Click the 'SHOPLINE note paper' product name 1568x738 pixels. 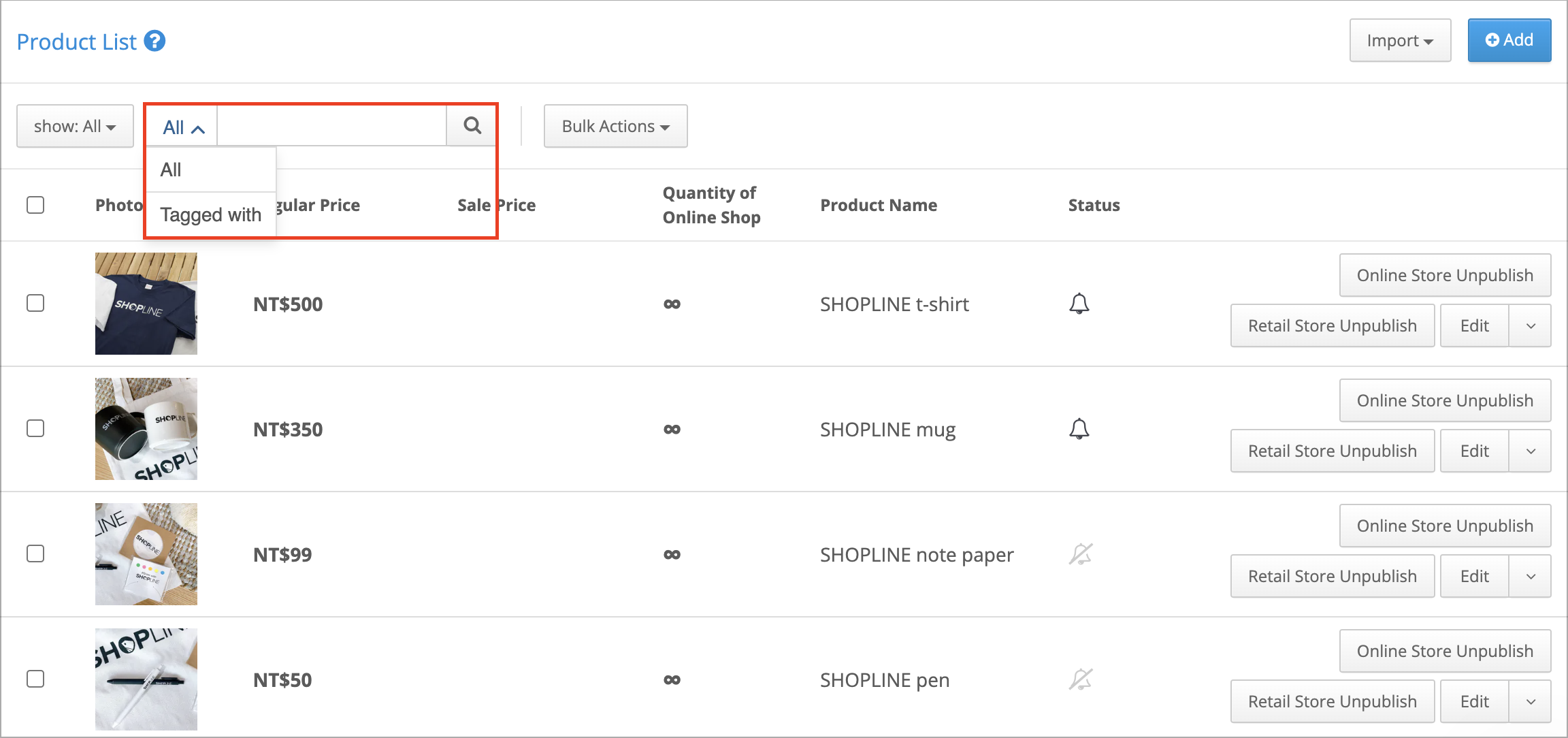pyautogui.click(x=917, y=555)
